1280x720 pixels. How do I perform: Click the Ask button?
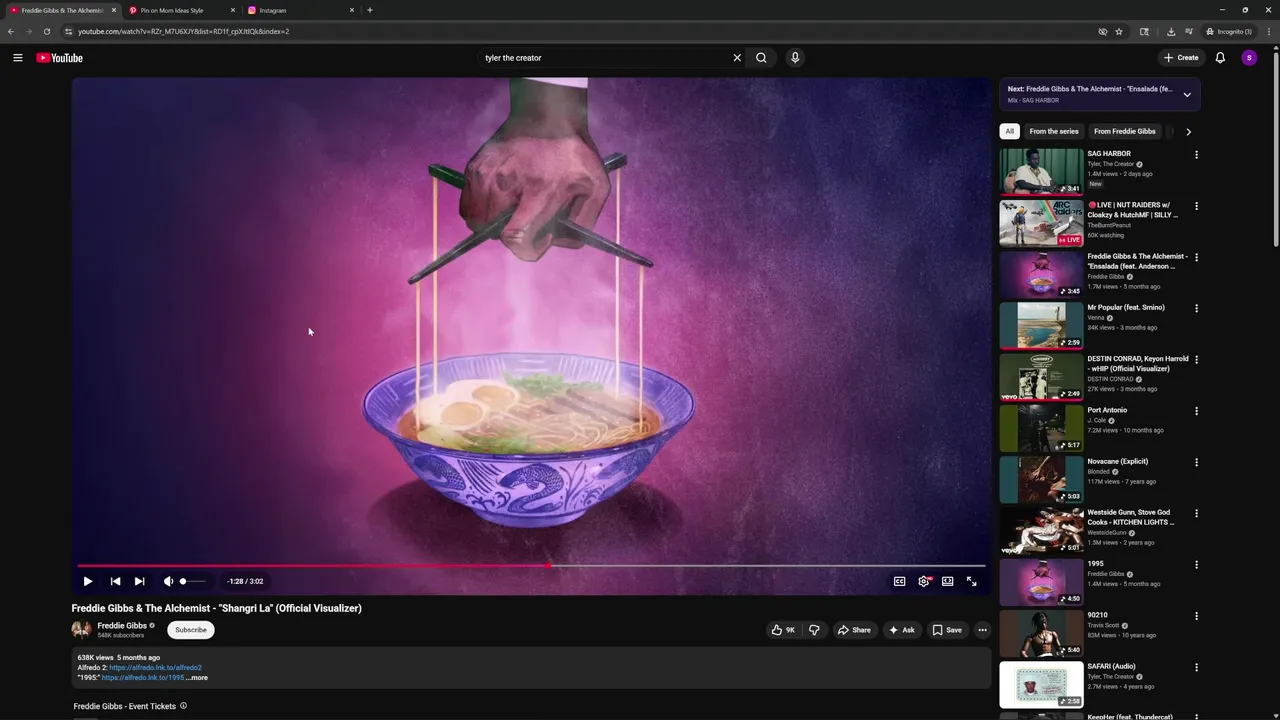[901, 630]
